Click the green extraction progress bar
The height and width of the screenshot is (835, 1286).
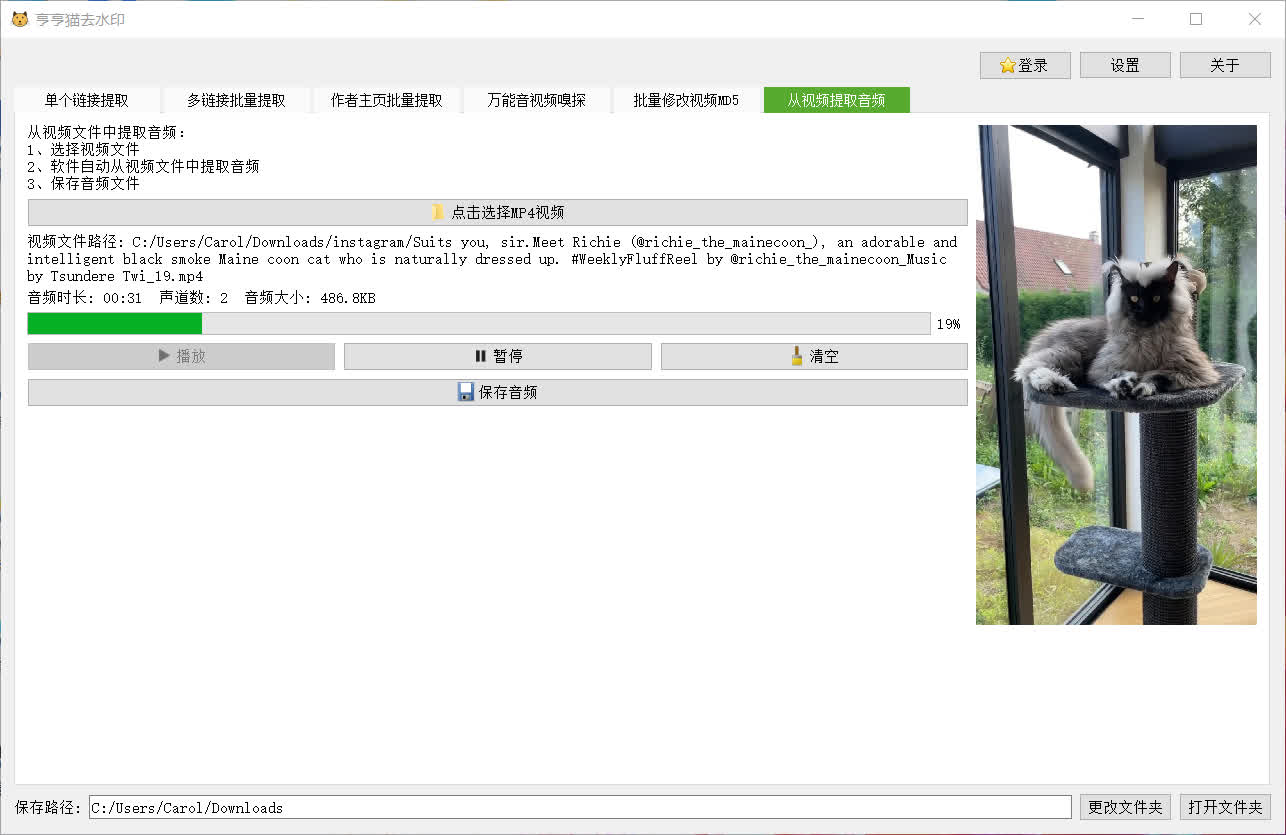pos(115,323)
